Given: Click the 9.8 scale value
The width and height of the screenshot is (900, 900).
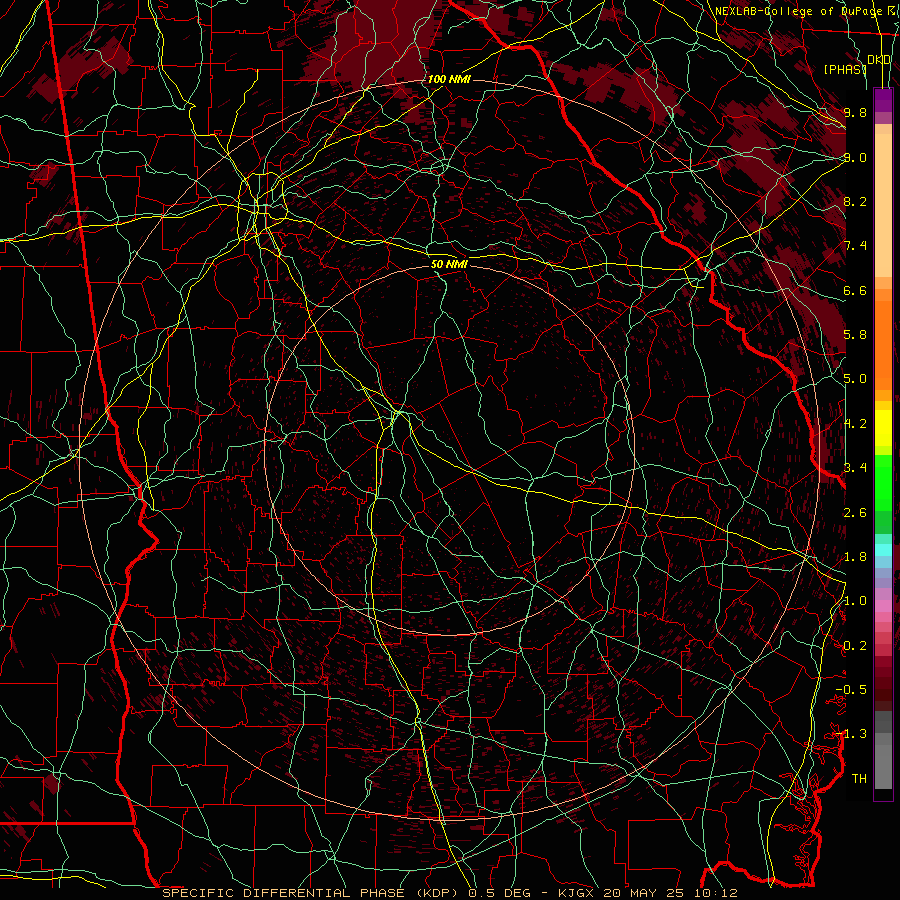Looking at the screenshot, I should coord(855,112).
